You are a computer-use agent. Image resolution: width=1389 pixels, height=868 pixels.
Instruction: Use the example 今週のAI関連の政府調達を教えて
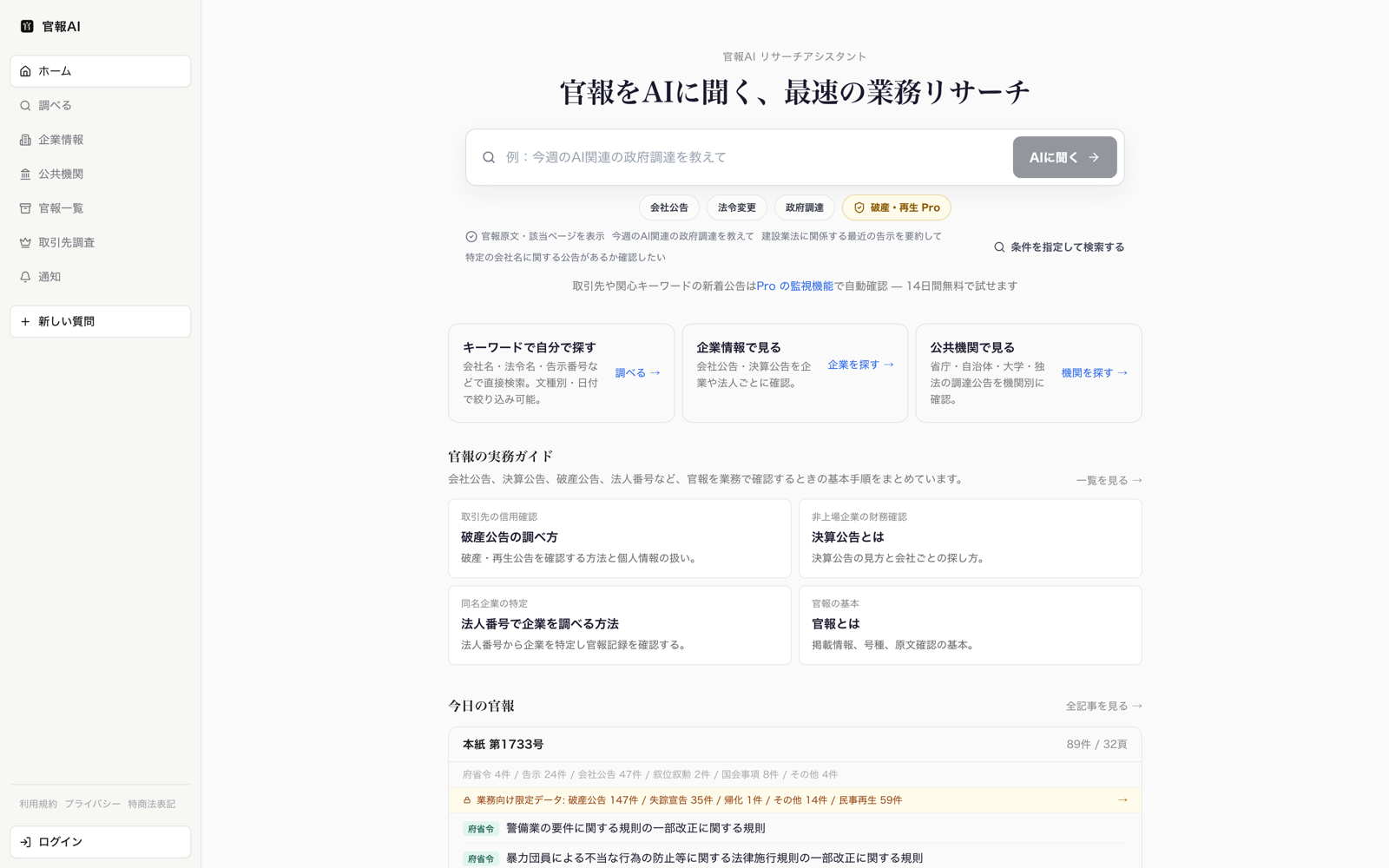tap(682, 236)
